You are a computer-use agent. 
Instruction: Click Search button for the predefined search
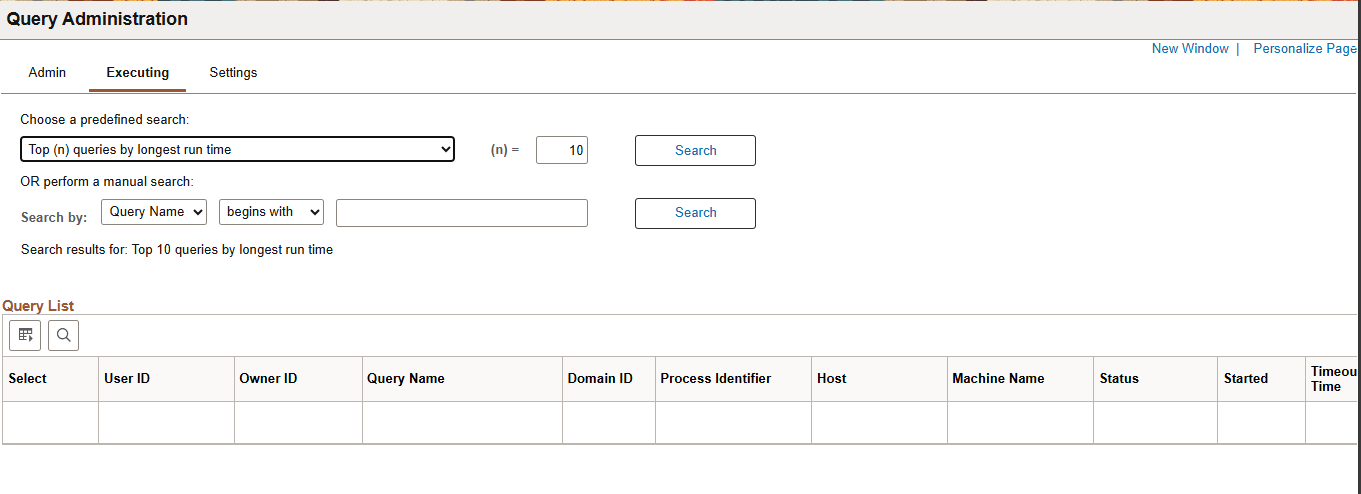coord(695,150)
